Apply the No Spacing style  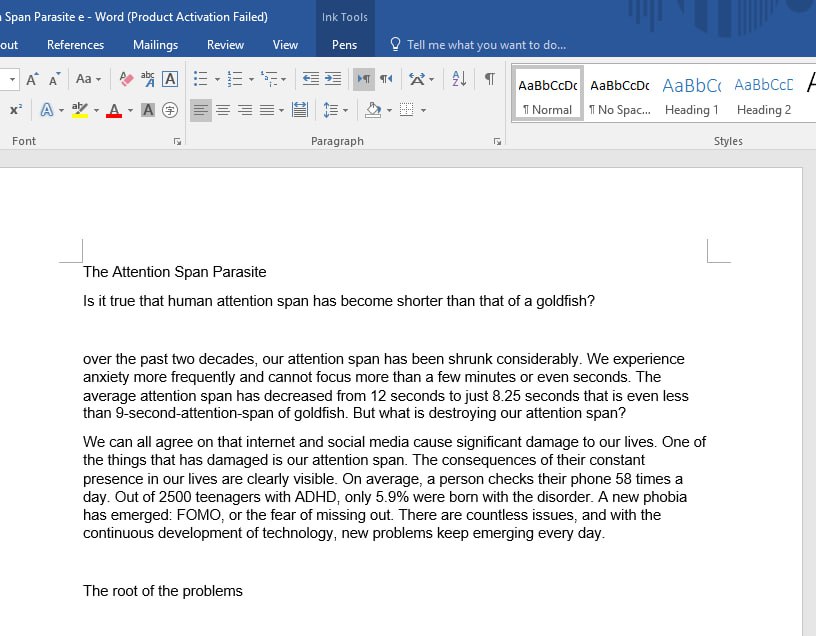[x=619, y=96]
